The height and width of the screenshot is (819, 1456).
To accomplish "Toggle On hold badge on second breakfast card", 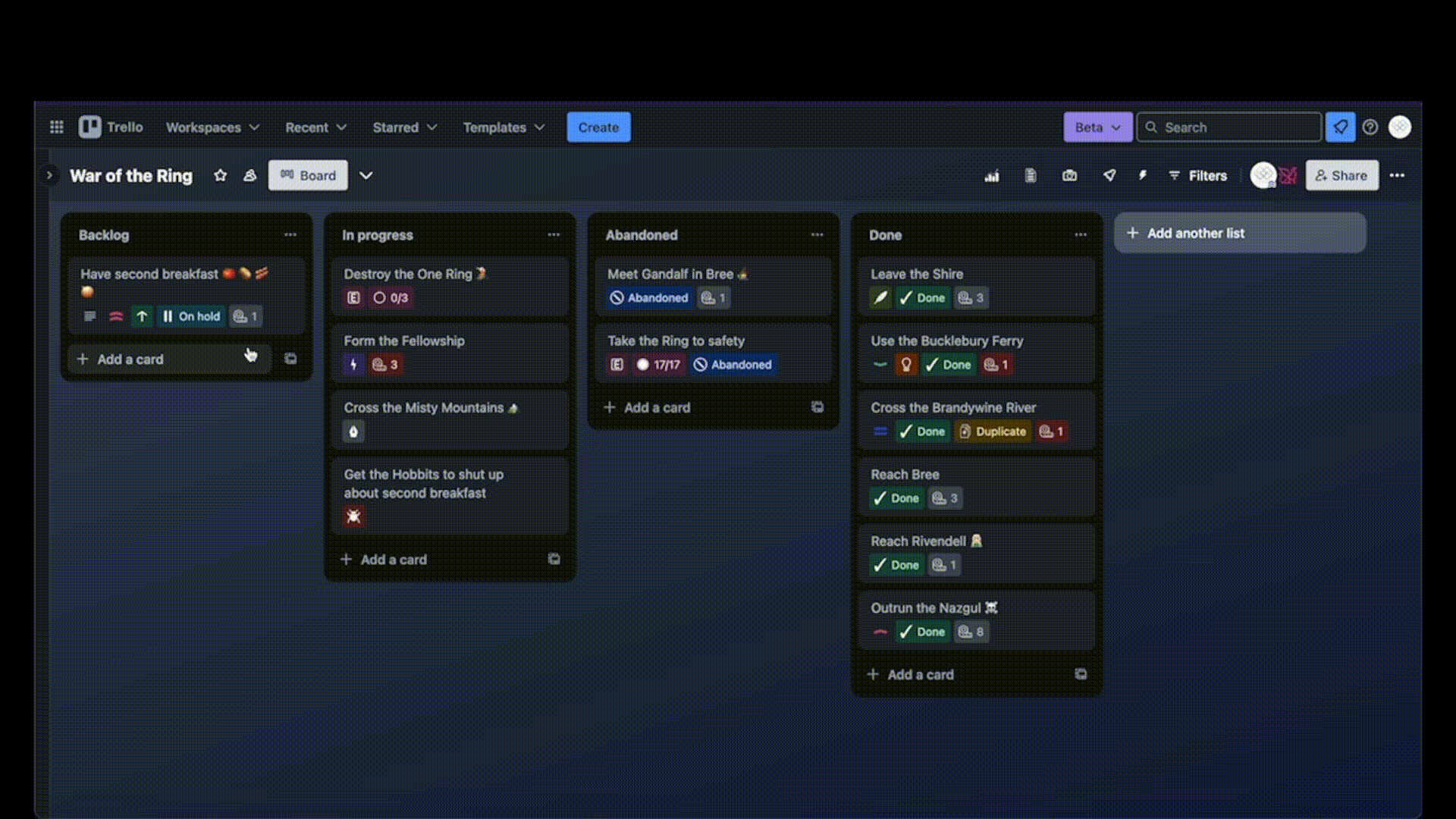I will 191,316.
